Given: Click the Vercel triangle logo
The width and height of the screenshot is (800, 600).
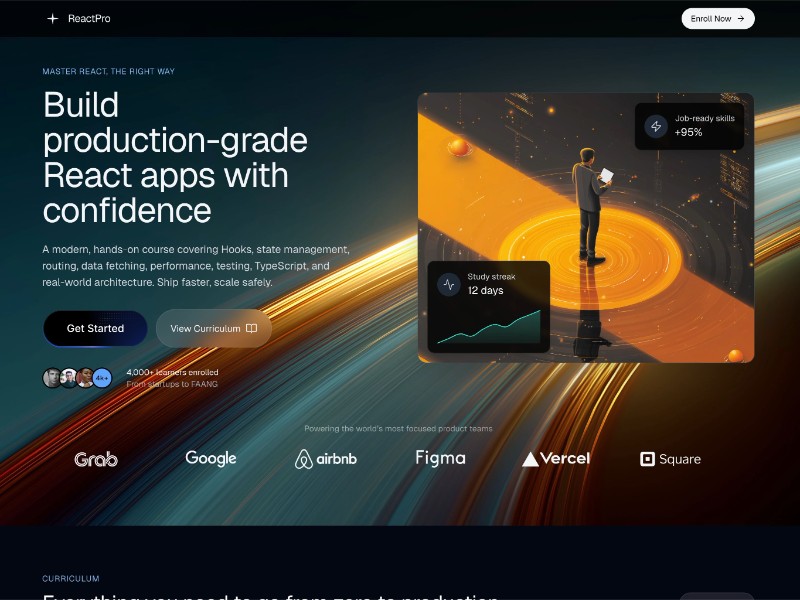Looking at the screenshot, I should tap(529, 458).
